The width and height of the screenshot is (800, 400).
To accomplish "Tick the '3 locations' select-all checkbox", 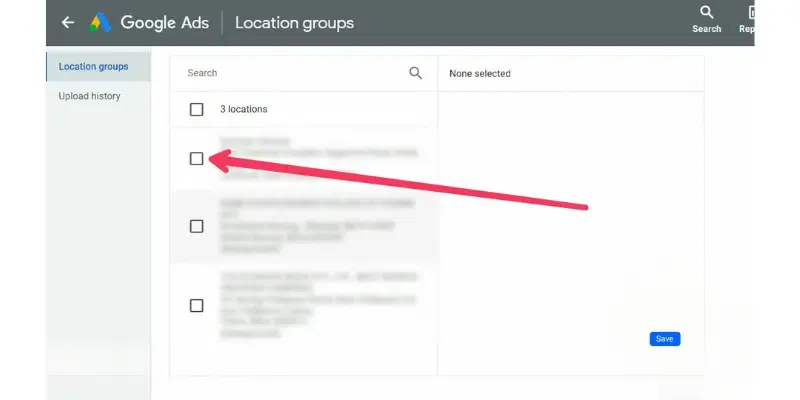I will [x=196, y=109].
